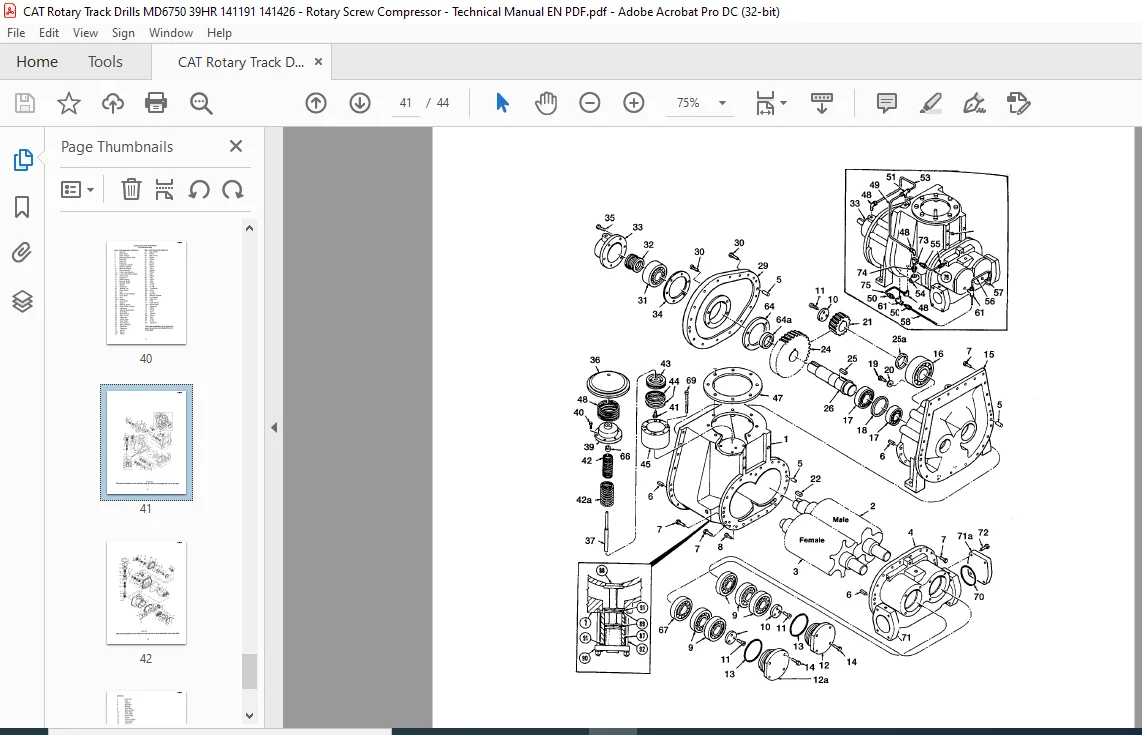Open the find text magnifier icon
Screen dimensions: 1142x735
tap(201, 103)
